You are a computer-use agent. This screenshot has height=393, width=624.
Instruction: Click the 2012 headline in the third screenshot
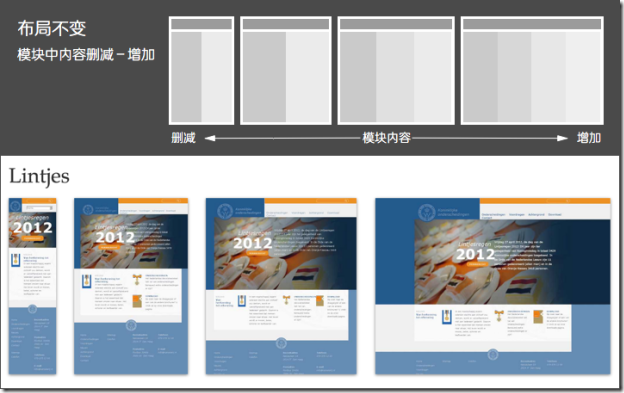[253, 243]
